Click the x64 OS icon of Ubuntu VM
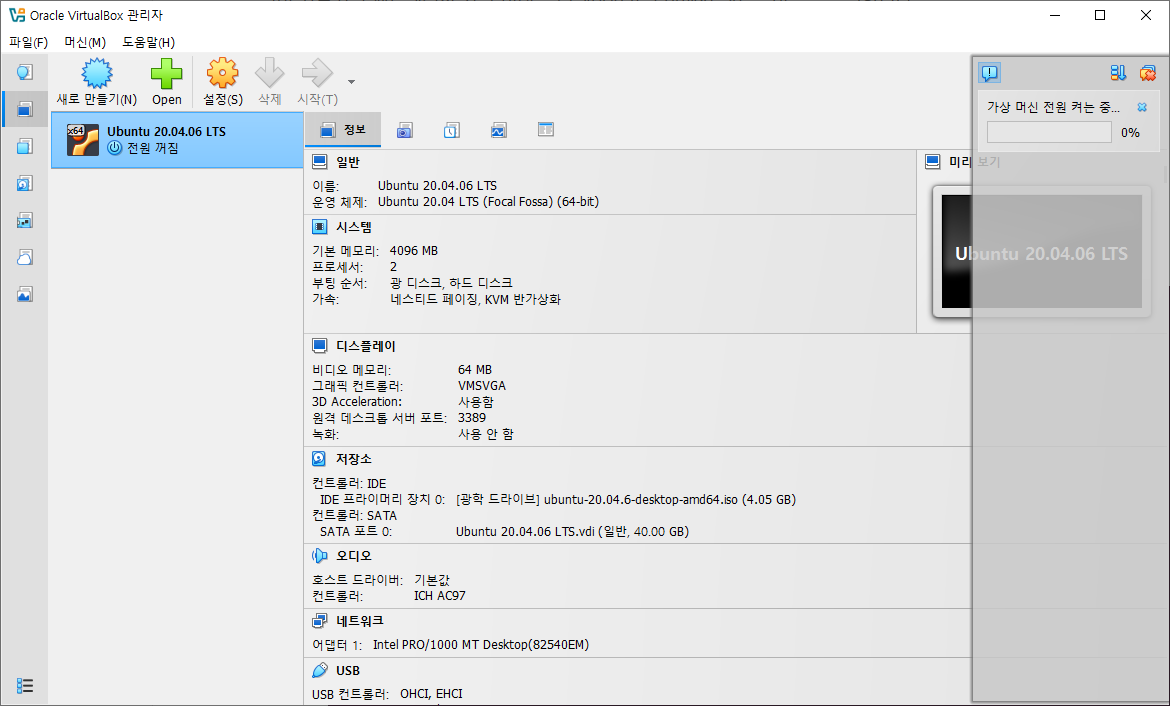The height and width of the screenshot is (706, 1170). tap(82, 140)
